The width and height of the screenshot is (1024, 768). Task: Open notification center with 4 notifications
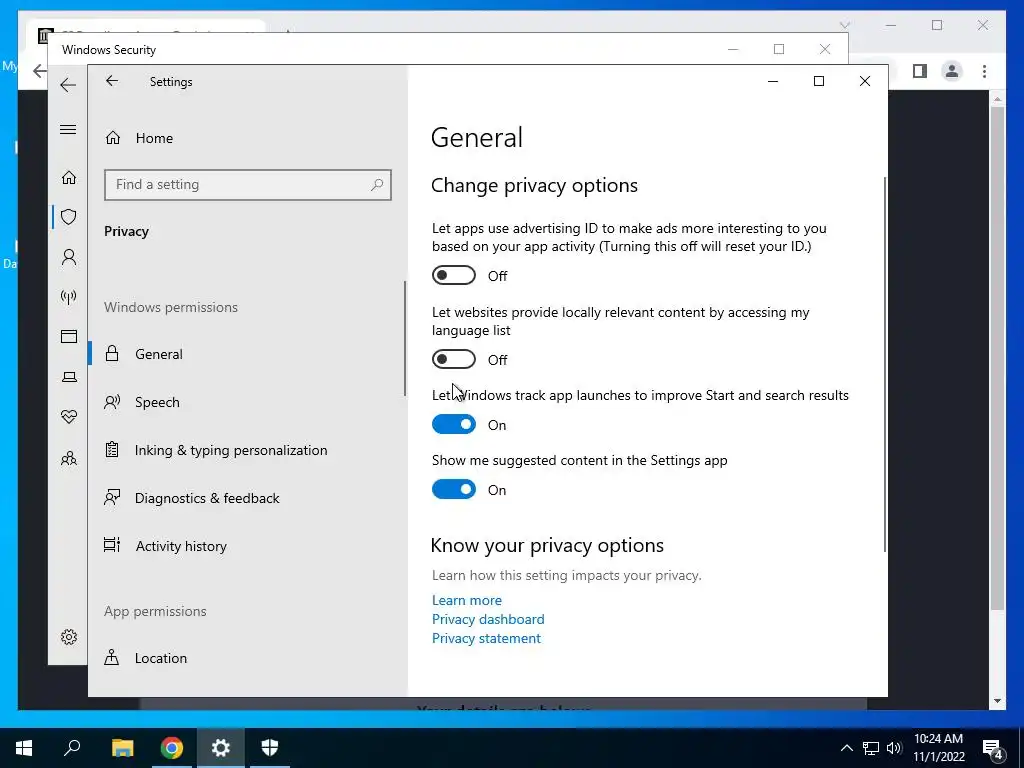993,749
